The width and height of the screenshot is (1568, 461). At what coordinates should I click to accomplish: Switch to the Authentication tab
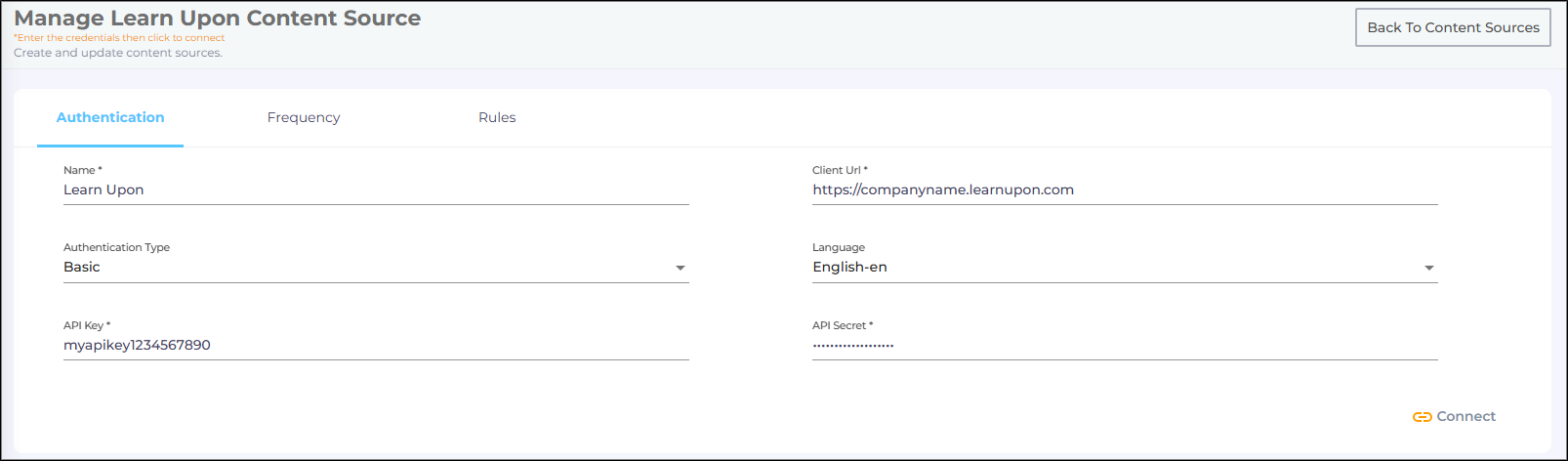coord(110,117)
